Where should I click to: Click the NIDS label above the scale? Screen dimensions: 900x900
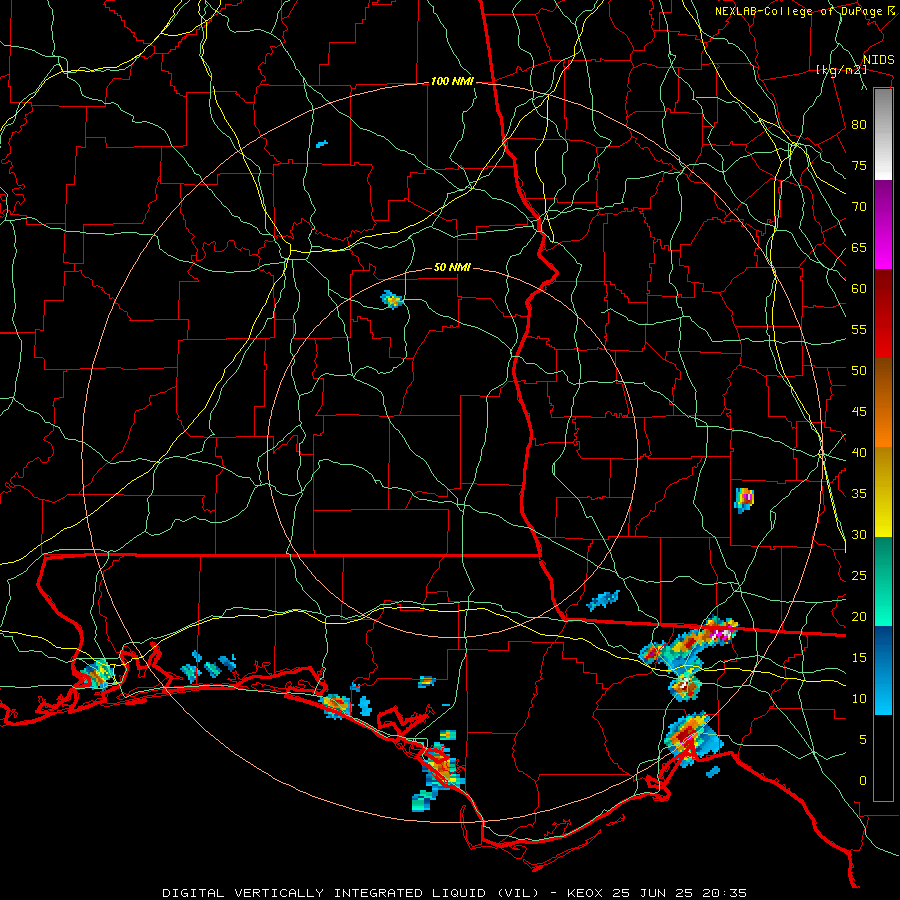click(878, 59)
